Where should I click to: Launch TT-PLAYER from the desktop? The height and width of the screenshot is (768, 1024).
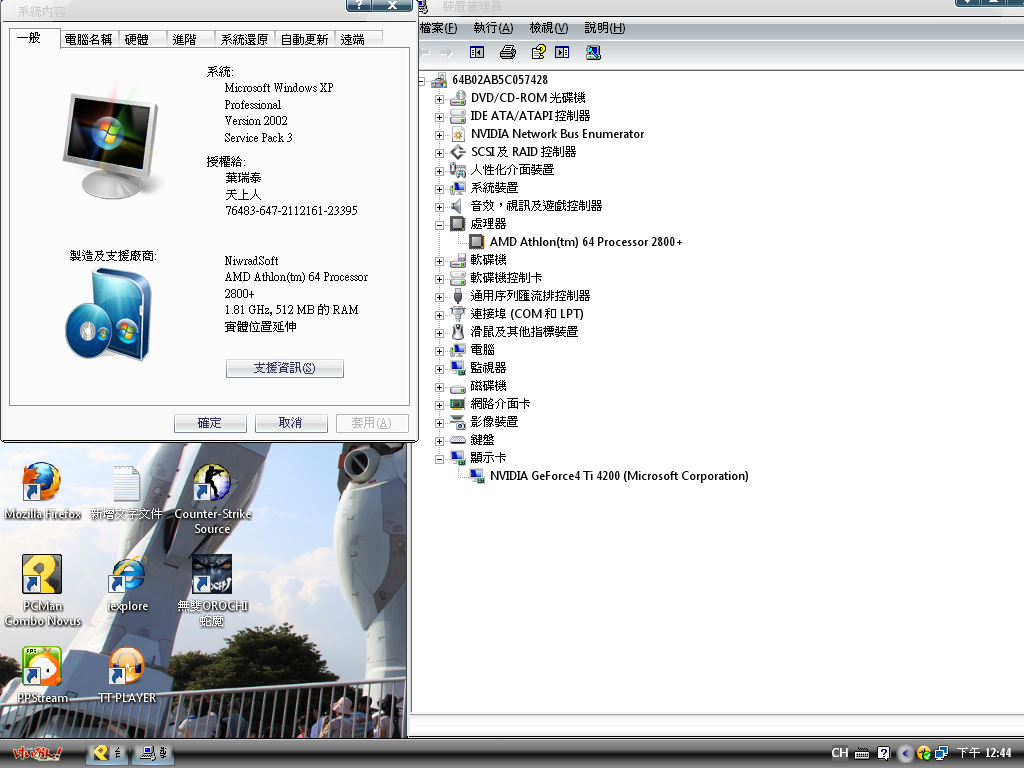(127, 666)
